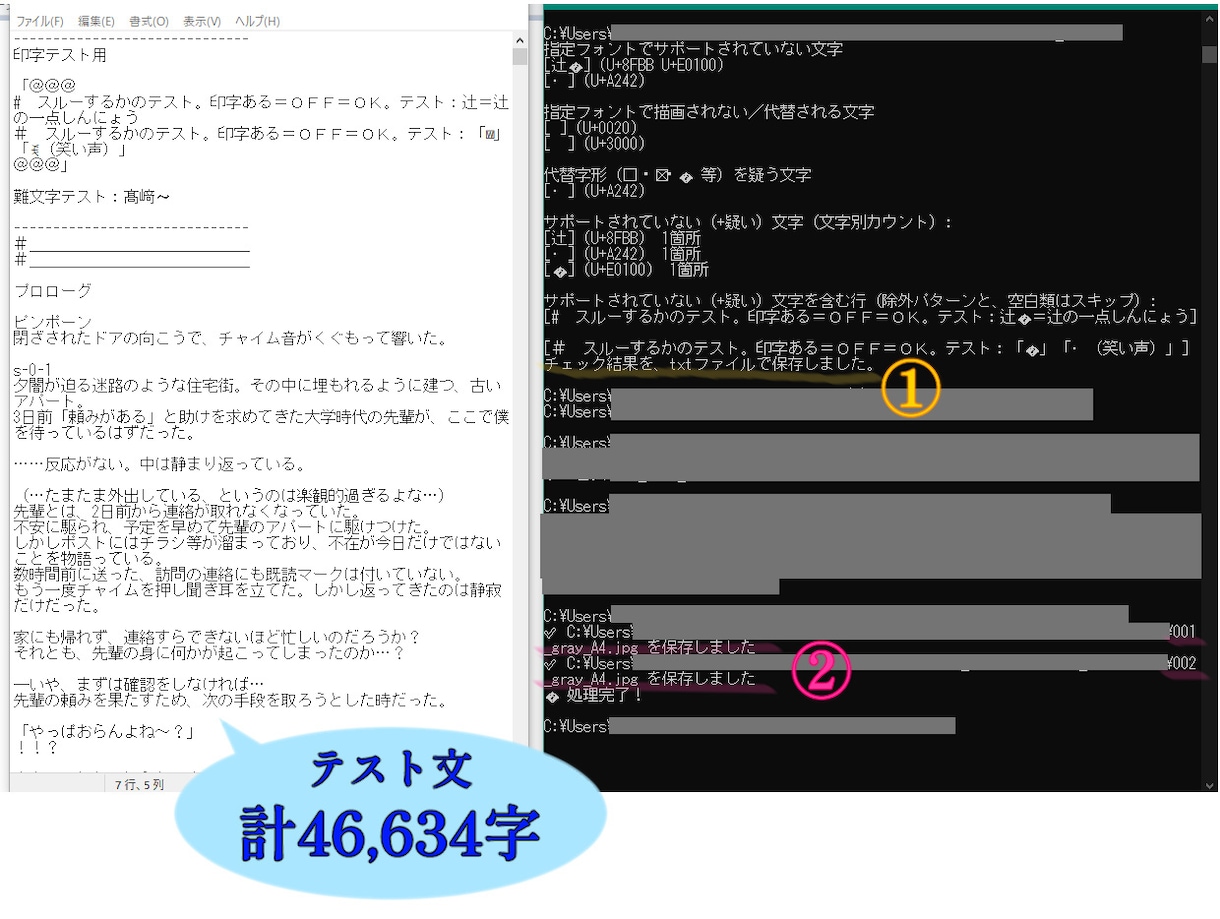The width and height of the screenshot is (1220, 919).
Task: Click the ！！？ line in Notepad
Action: tap(37, 746)
